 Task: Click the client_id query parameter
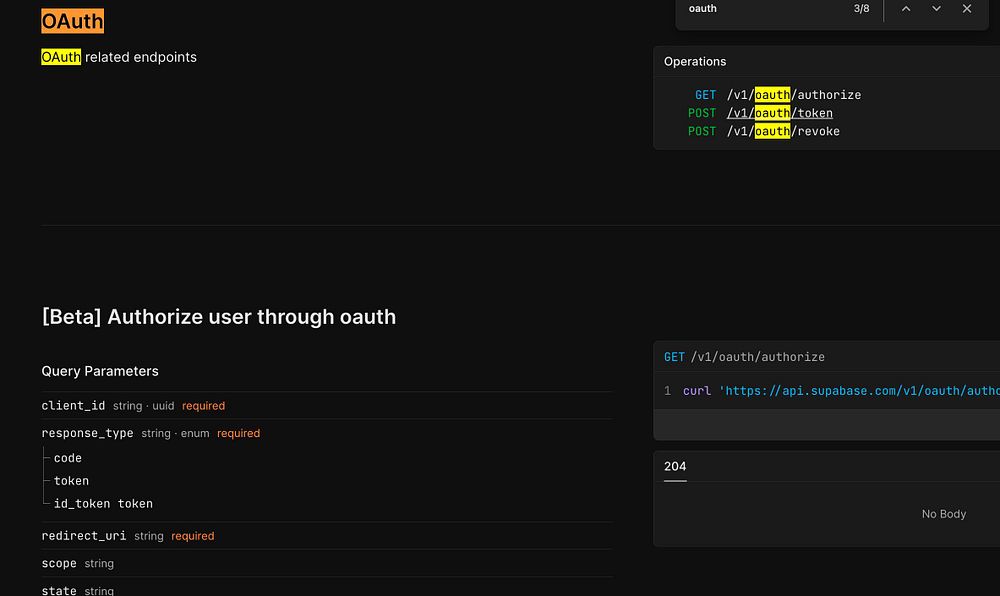pos(73,406)
